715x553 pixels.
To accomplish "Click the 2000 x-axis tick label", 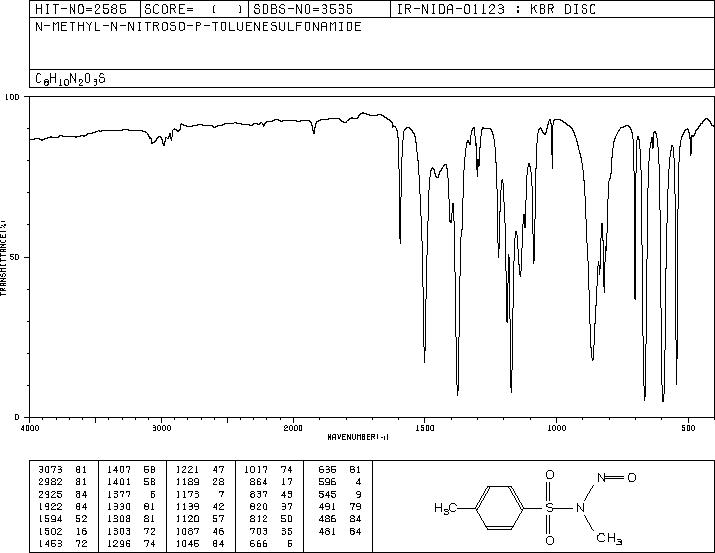I will (293, 428).
